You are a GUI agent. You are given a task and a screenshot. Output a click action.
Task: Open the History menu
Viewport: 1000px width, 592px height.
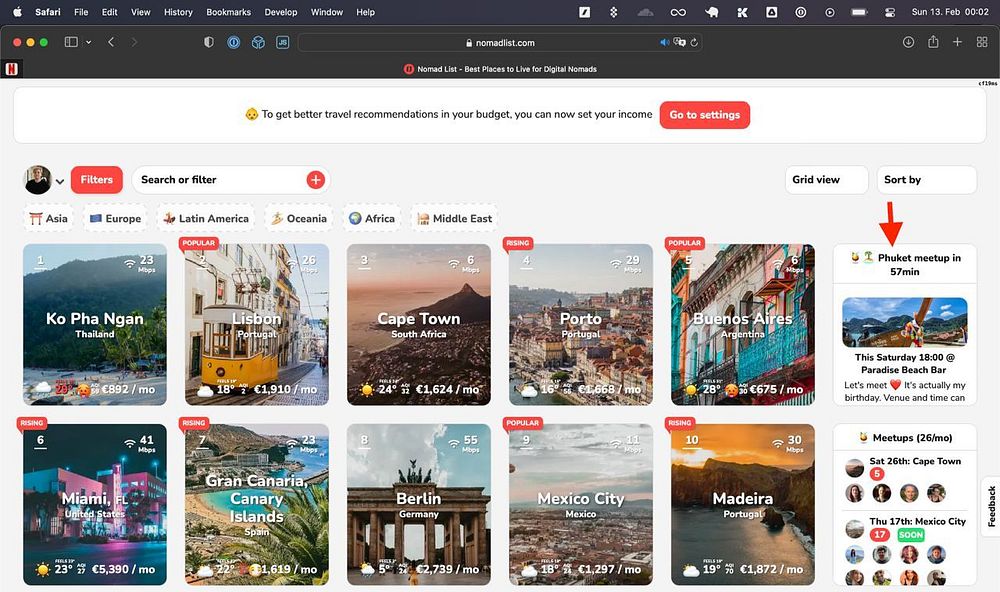pyautogui.click(x=178, y=11)
